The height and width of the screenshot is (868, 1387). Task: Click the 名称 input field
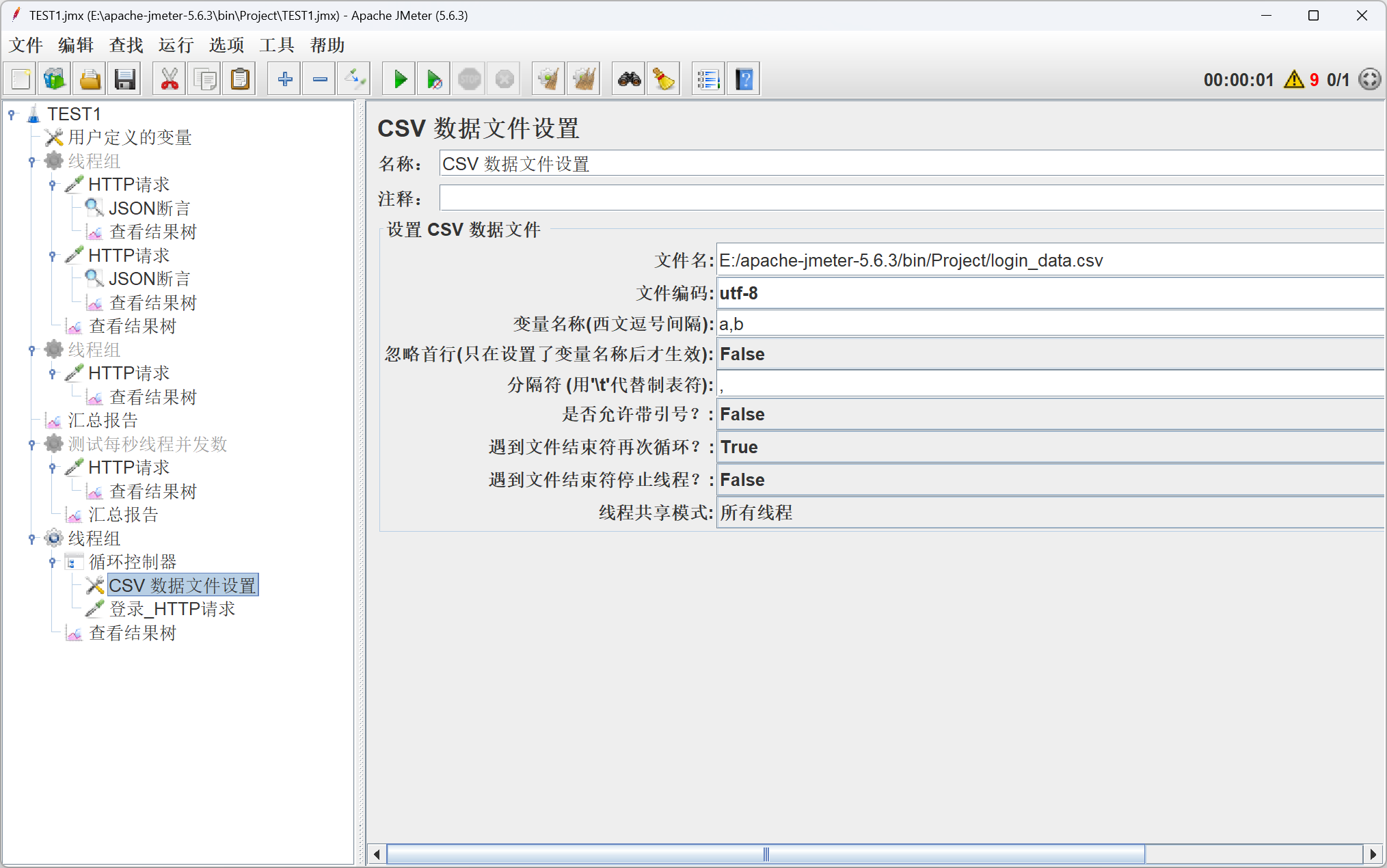coord(912,164)
